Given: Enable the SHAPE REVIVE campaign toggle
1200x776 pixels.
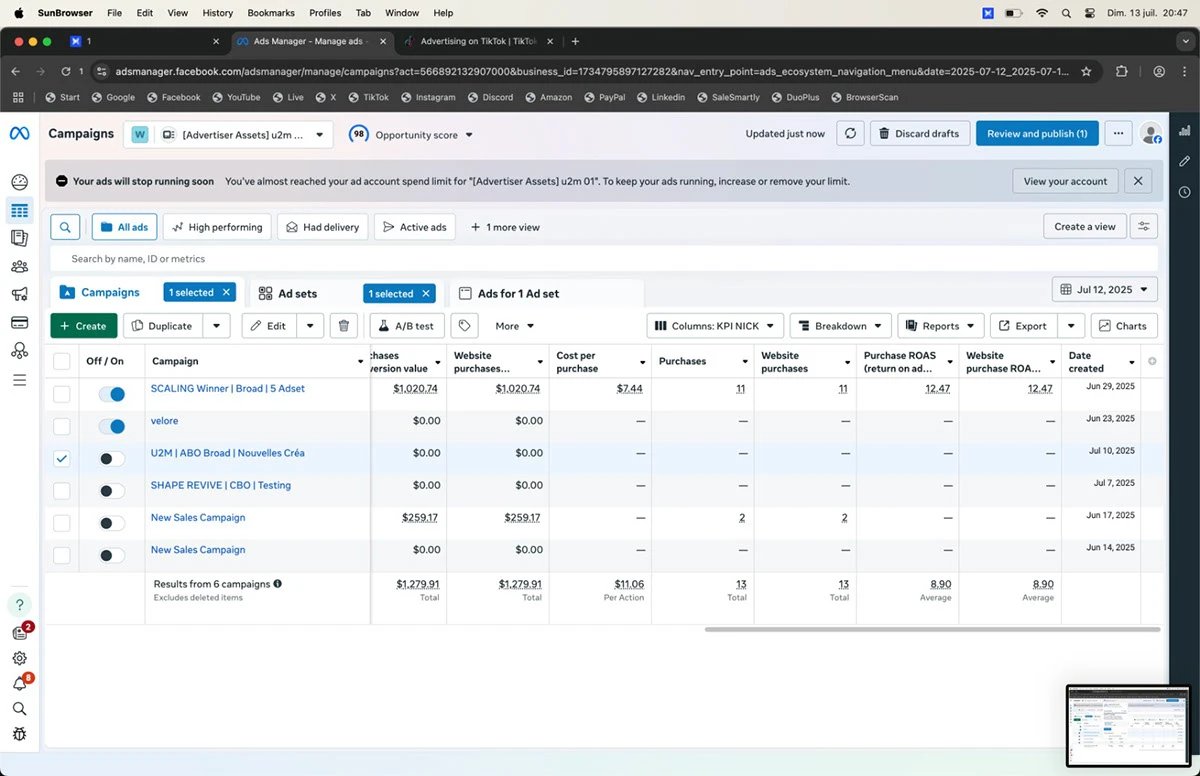Looking at the screenshot, I should point(112,491).
